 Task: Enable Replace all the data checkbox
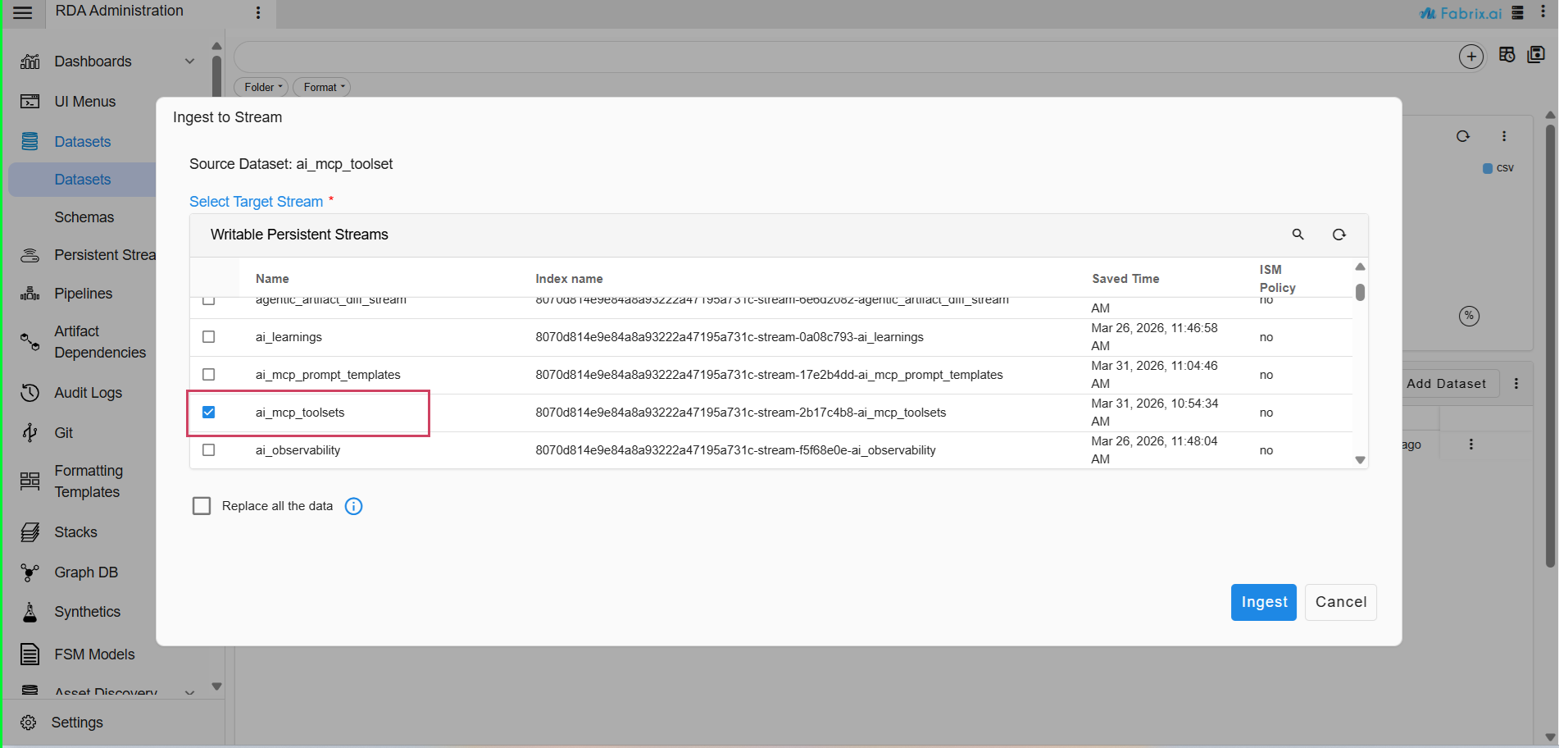[202, 506]
